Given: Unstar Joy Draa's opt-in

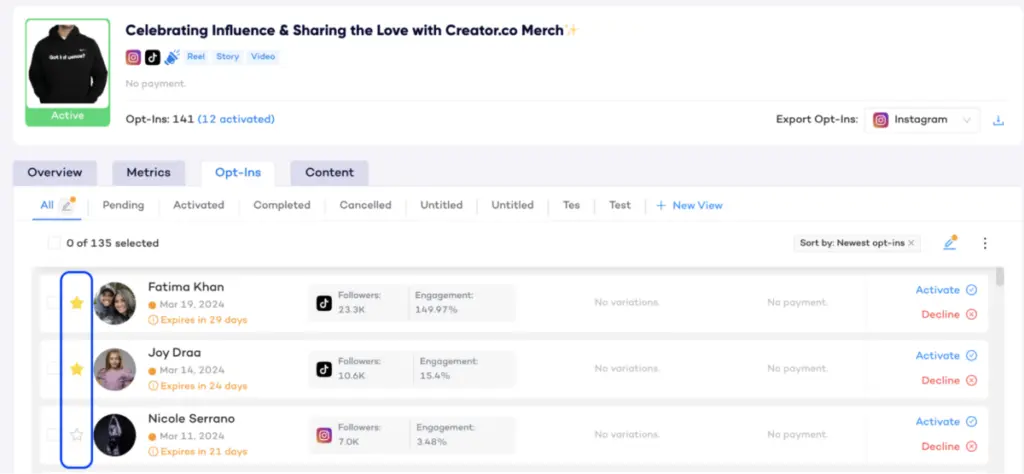Looking at the screenshot, I should [76, 369].
